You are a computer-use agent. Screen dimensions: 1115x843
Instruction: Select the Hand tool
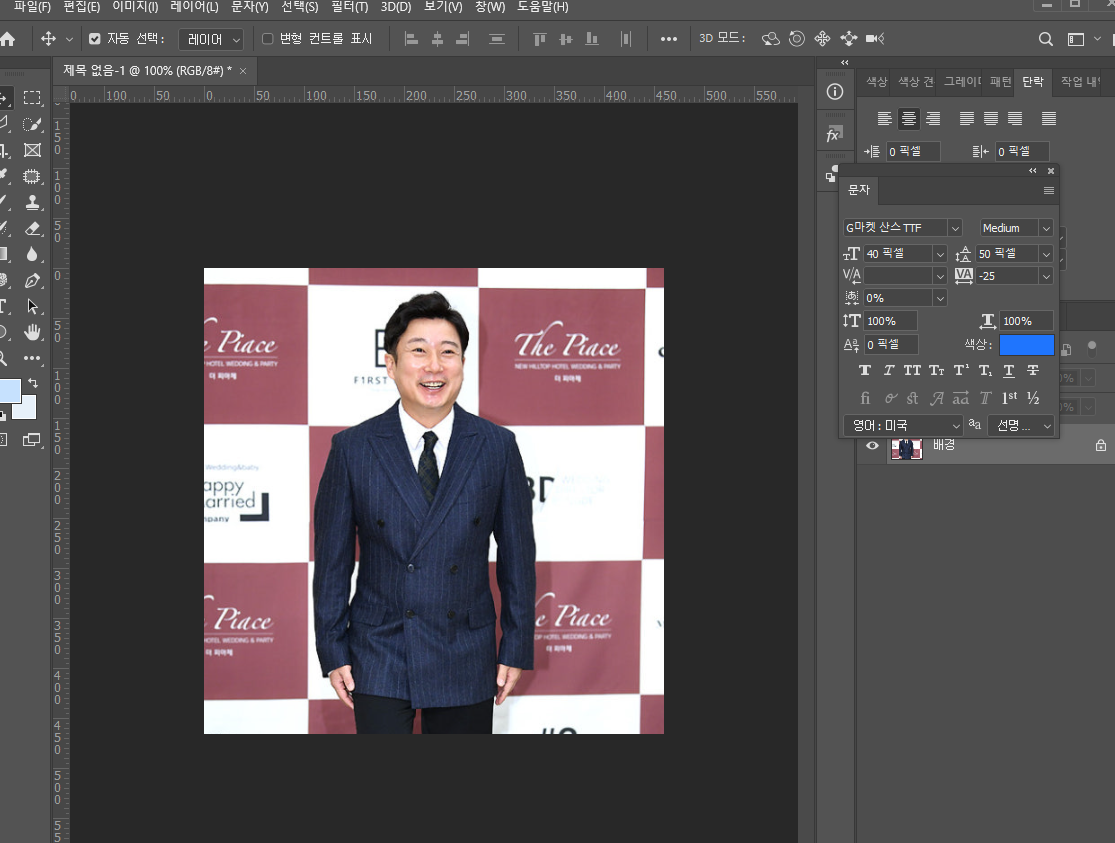pos(32,332)
